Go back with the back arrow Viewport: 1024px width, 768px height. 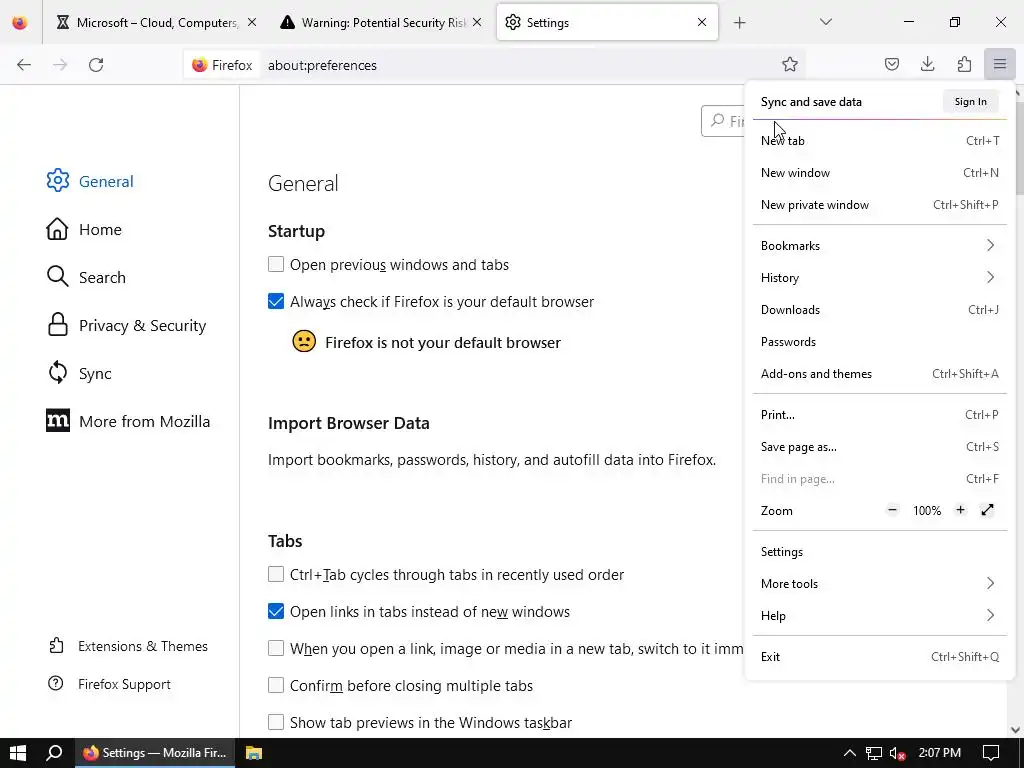pyautogui.click(x=24, y=65)
